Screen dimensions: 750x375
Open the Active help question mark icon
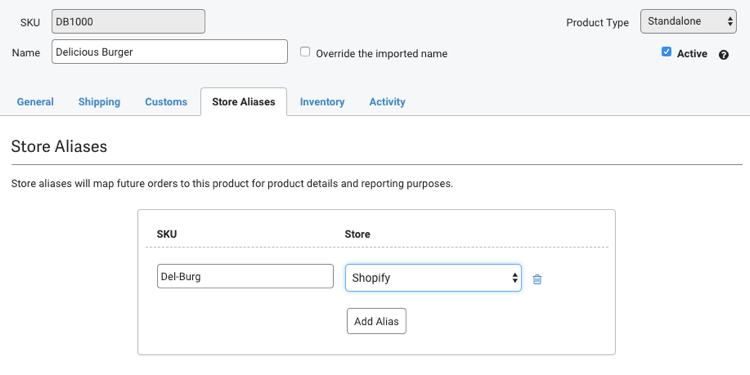[x=724, y=55]
